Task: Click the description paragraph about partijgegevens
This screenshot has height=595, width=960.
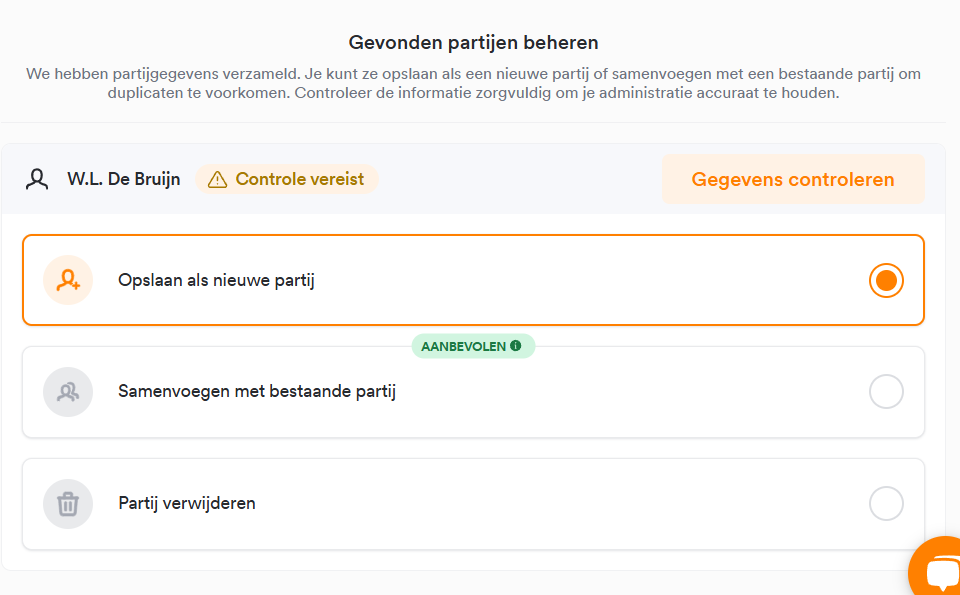Action: click(x=473, y=84)
